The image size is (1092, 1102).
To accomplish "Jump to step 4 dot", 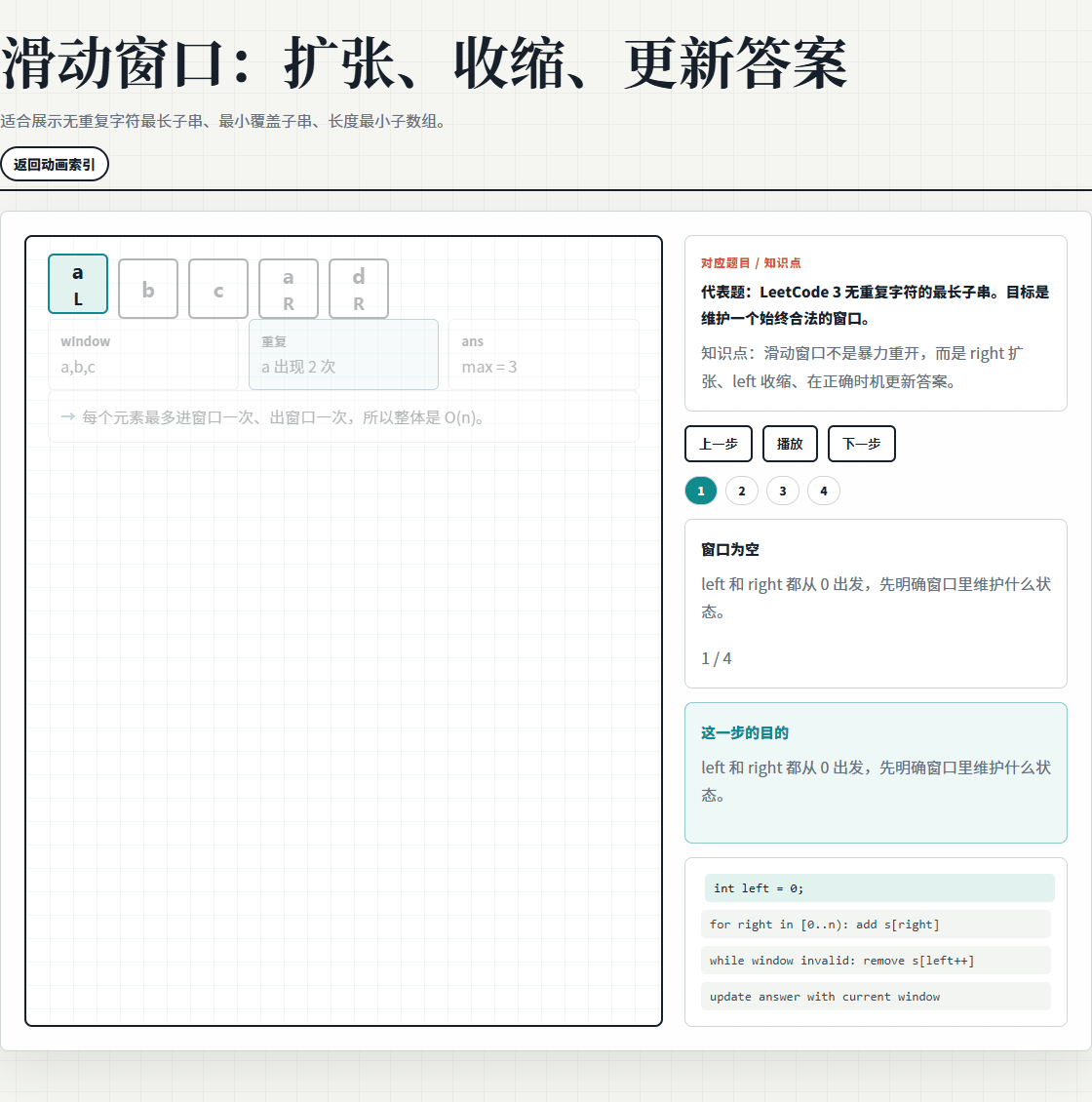I will click(824, 491).
